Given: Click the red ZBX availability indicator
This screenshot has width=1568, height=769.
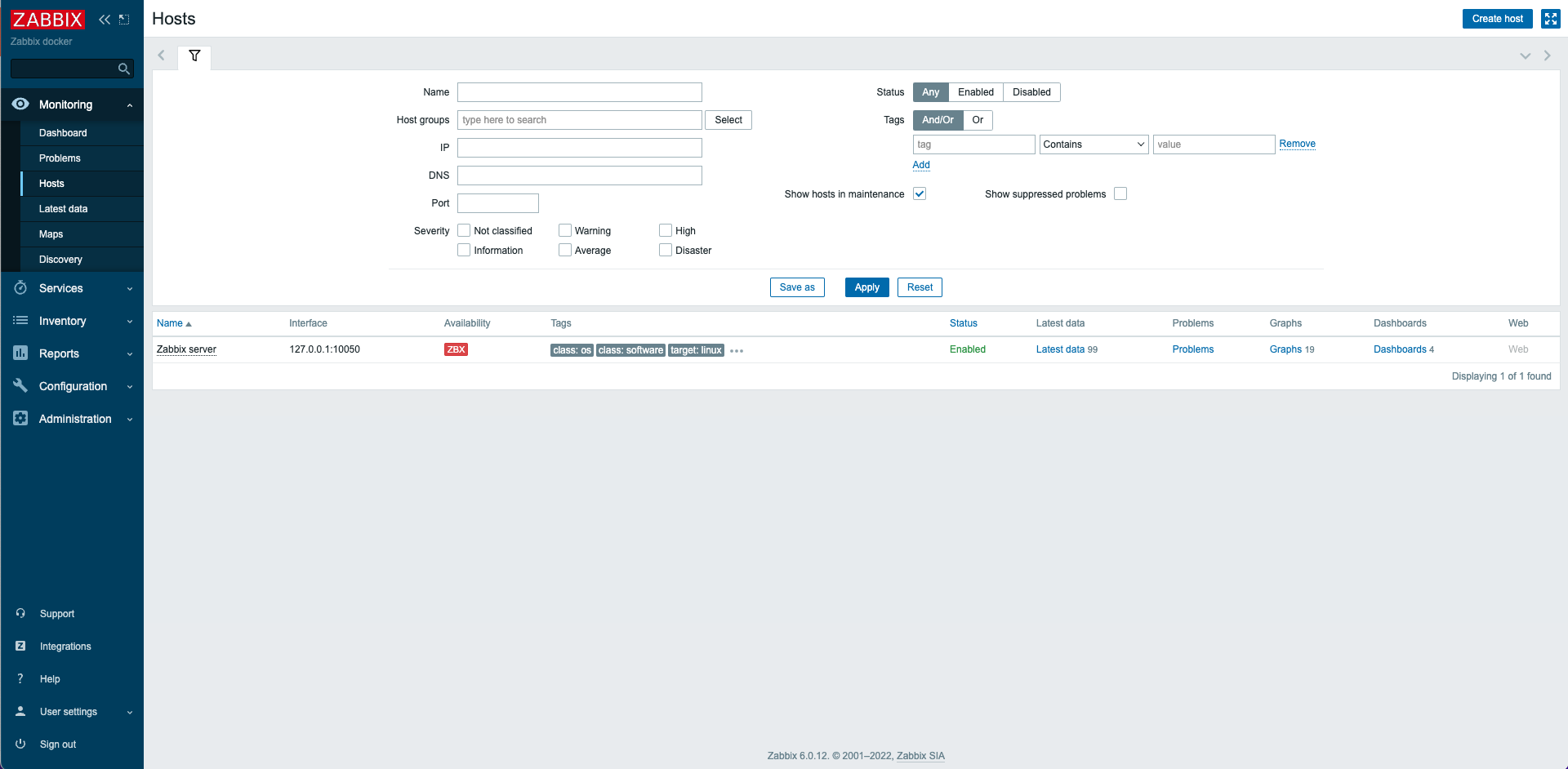Looking at the screenshot, I should 456,349.
